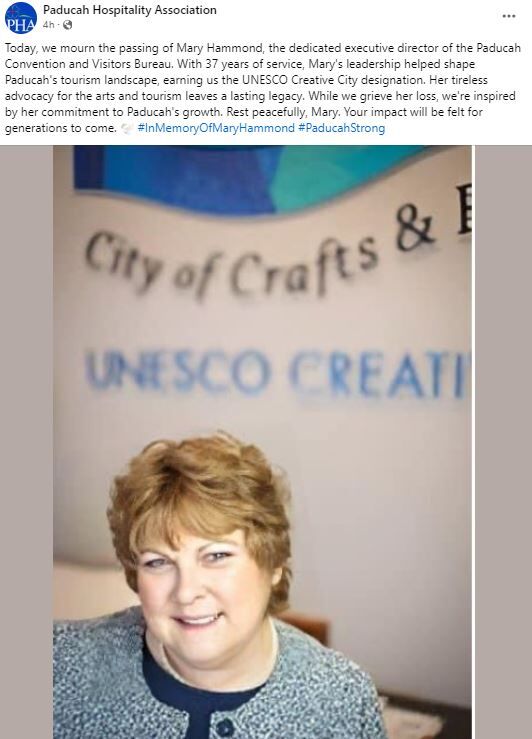The height and width of the screenshot is (739, 532).
Task: Click the navy cardigan button in photo
Action: tap(225, 727)
